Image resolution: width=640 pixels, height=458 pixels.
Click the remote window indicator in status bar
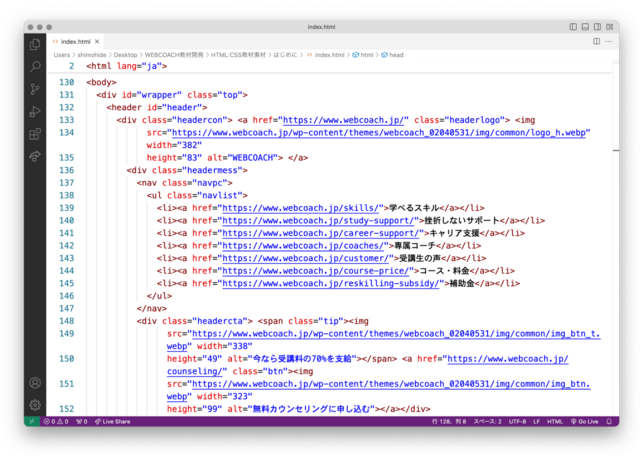click(x=32, y=421)
